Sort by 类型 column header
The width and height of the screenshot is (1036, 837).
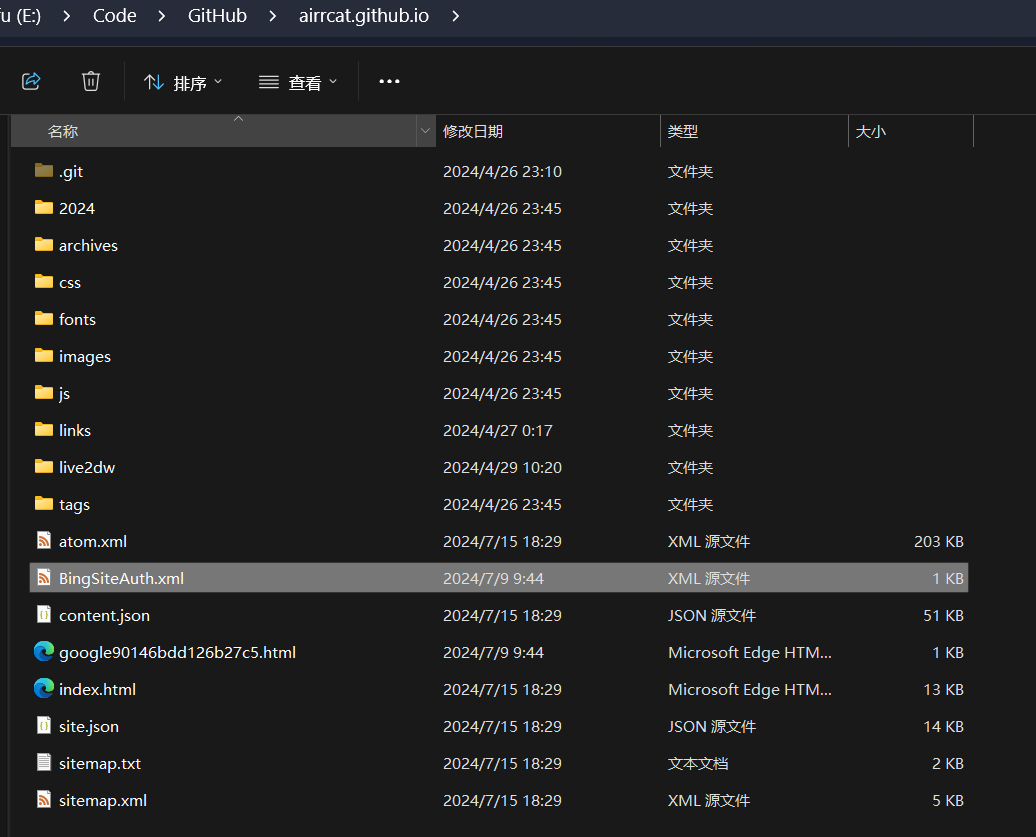(683, 131)
